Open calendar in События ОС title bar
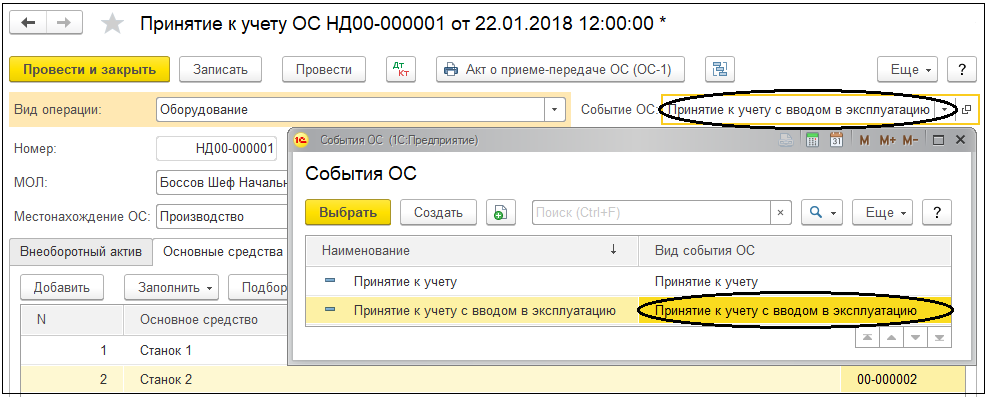The image size is (987, 397). pos(836,140)
